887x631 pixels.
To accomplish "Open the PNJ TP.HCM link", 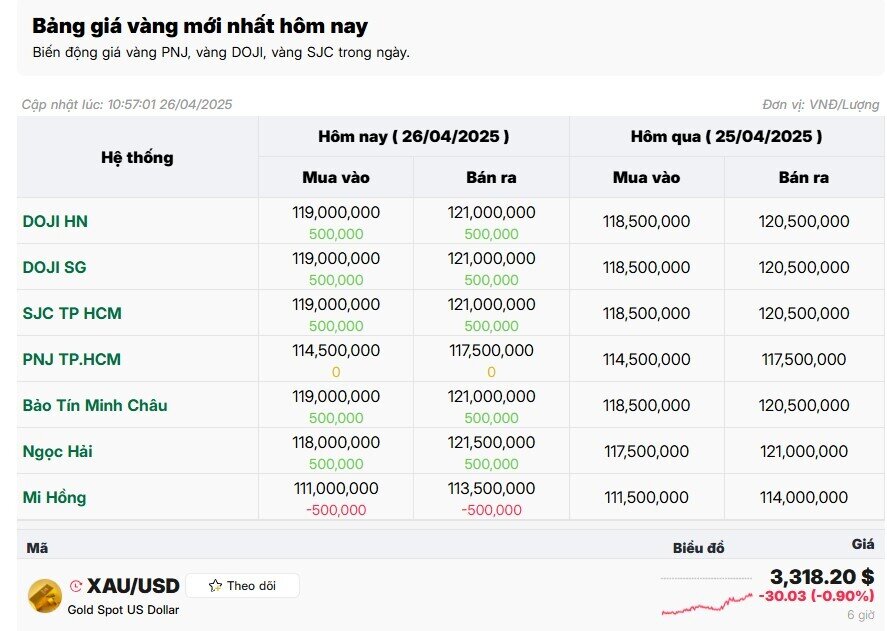I will pyautogui.click(x=71, y=359).
